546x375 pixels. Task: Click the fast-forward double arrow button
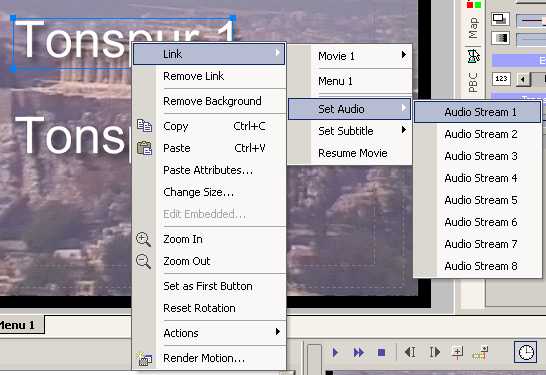coord(359,353)
